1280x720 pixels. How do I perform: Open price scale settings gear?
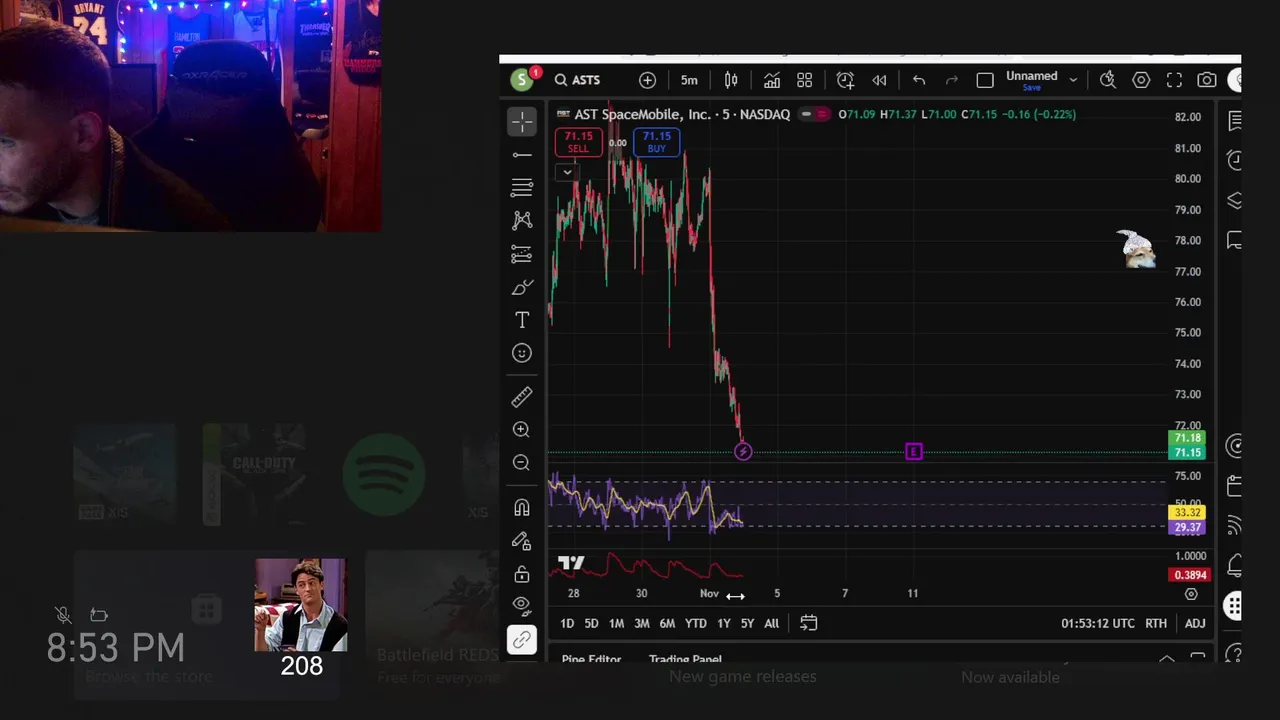pyautogui.click(x=1191, y=594)
